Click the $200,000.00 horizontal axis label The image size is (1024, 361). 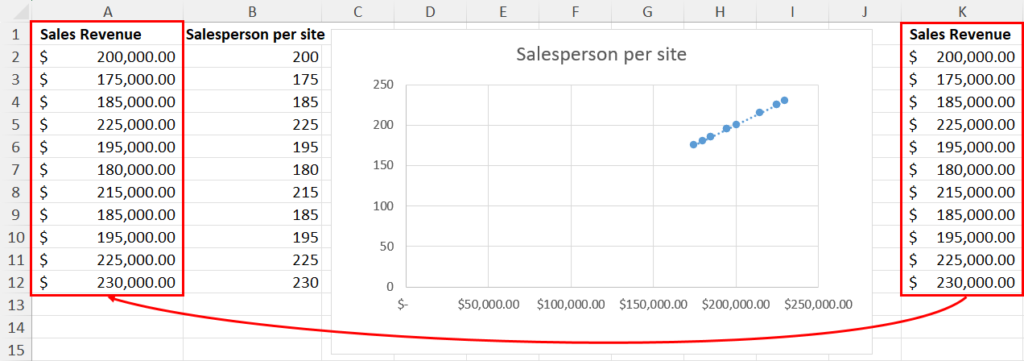(x=736, y=304)
